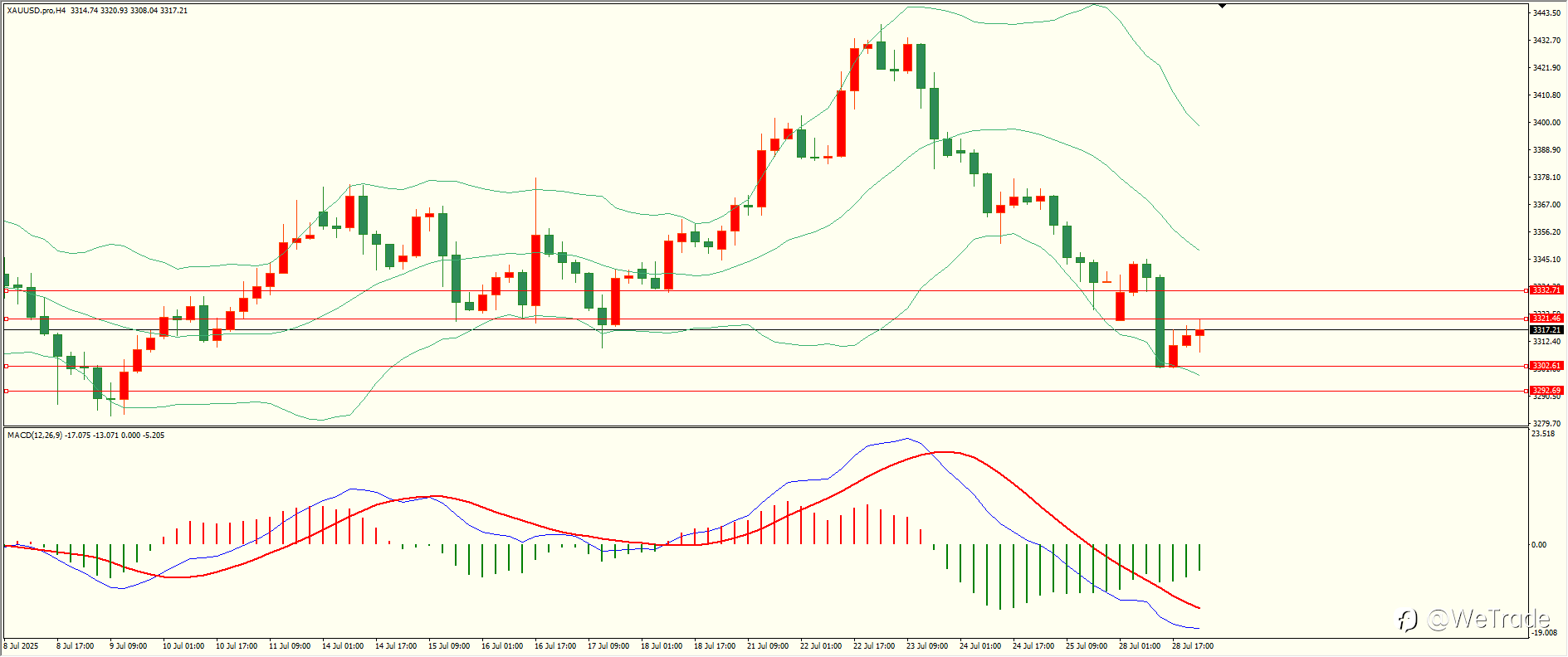
Task: Click the 15 Jul 09:00 time axis label
Action: (449, 646)
